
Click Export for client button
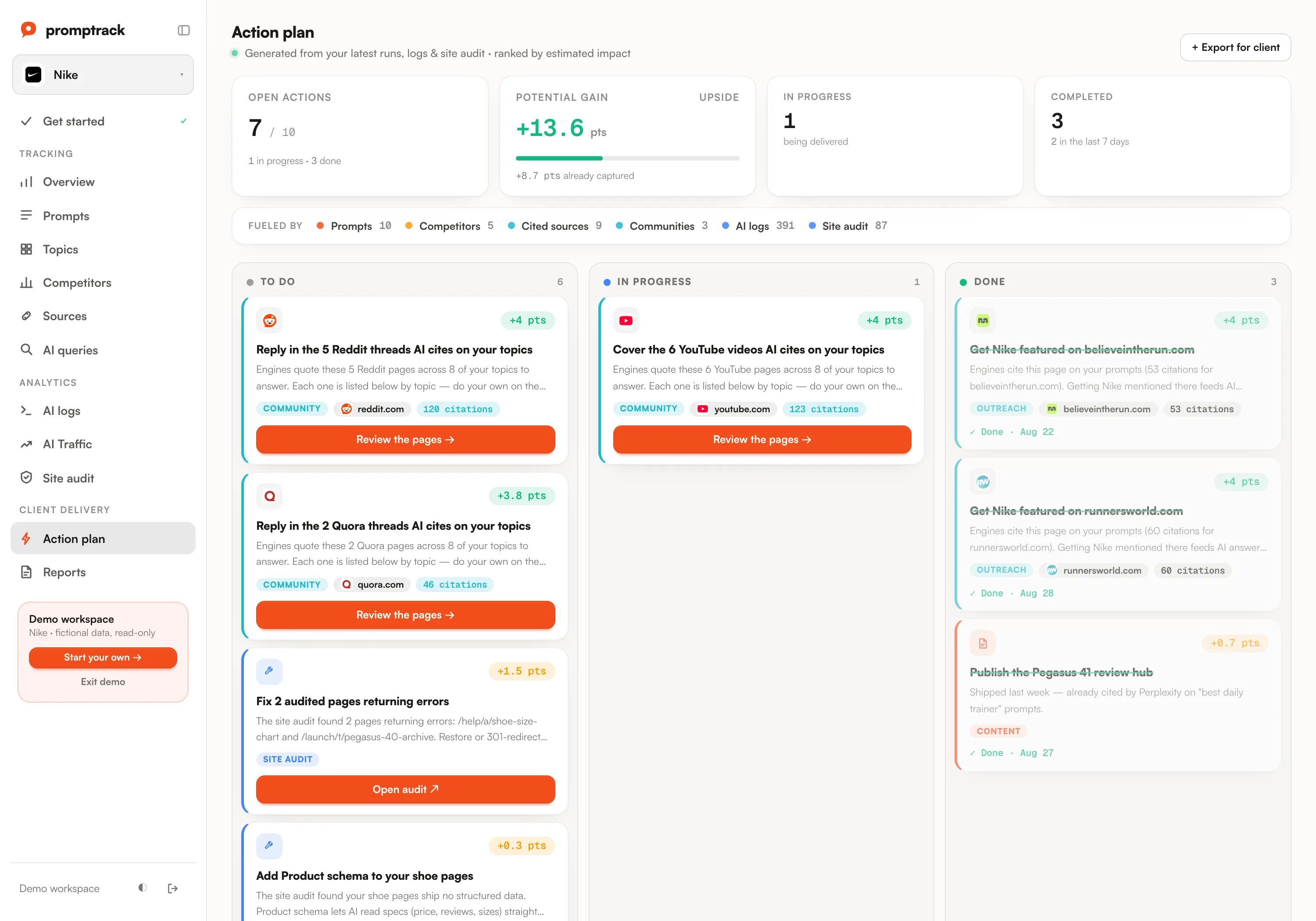1235,47
